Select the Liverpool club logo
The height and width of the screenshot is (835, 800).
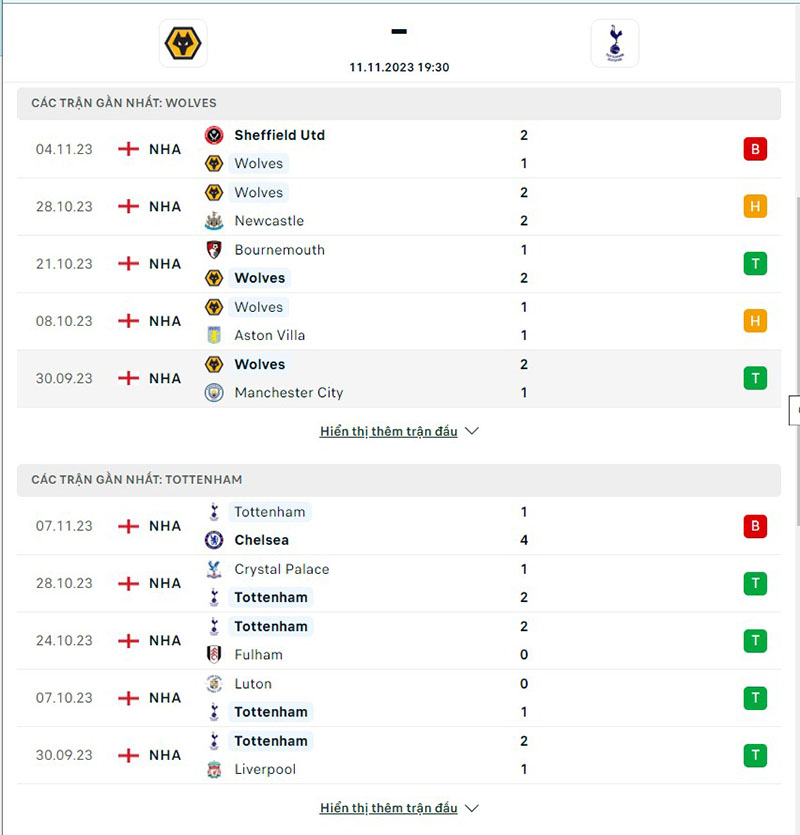click(x=214, y=769)
